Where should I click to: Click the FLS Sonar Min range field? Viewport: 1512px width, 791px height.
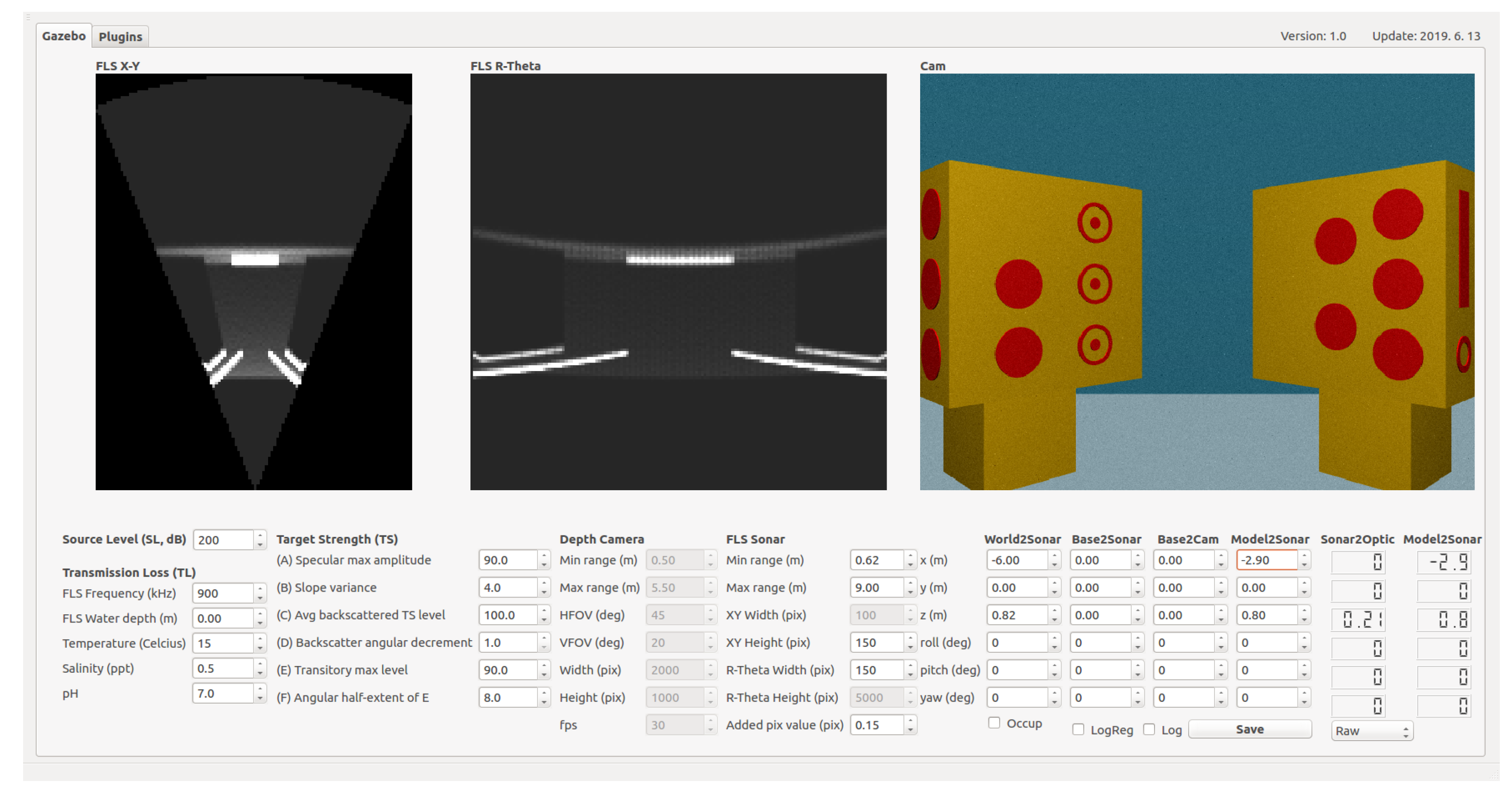pos(878,560)
